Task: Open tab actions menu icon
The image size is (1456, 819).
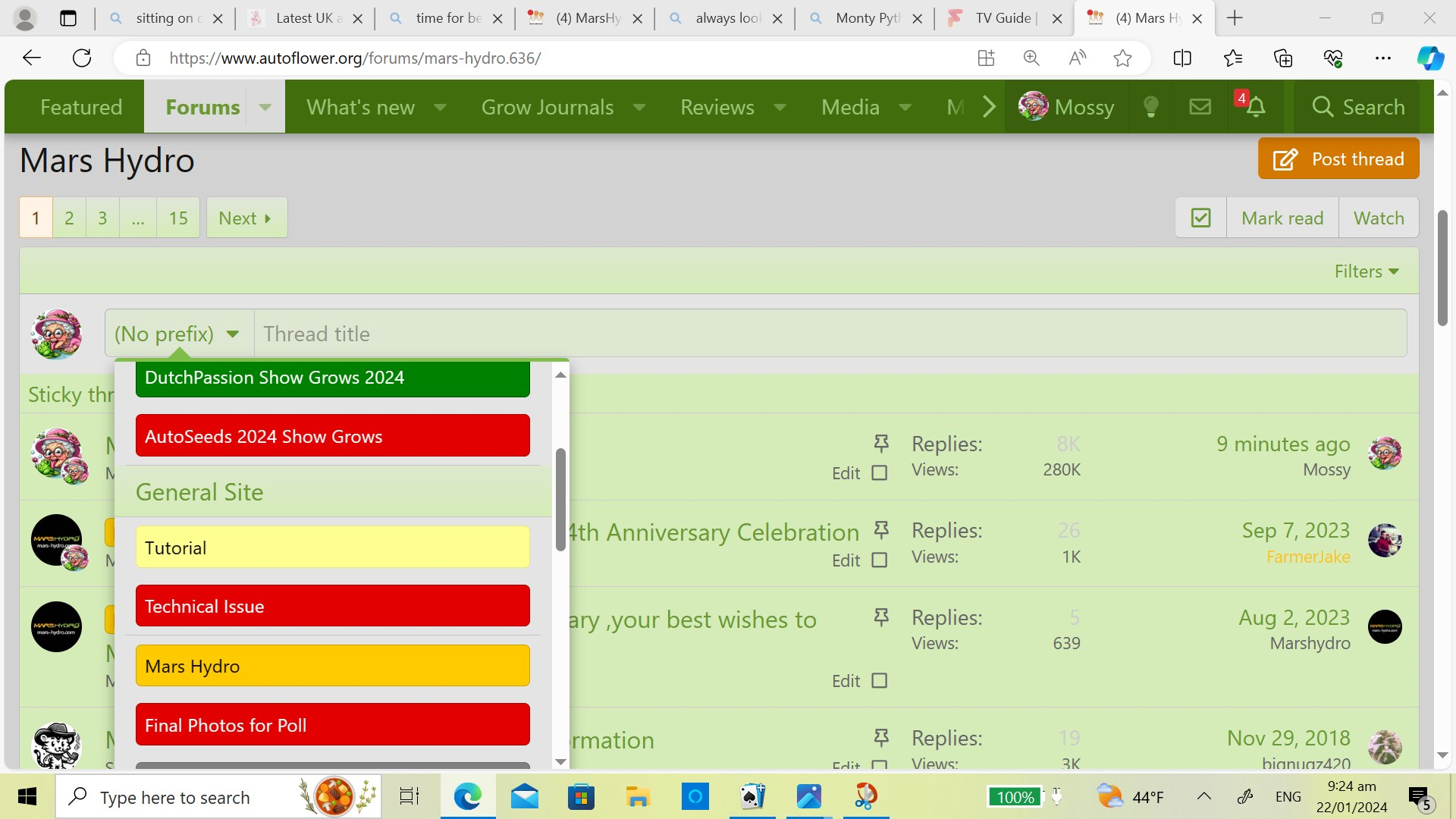Action: 68,18
